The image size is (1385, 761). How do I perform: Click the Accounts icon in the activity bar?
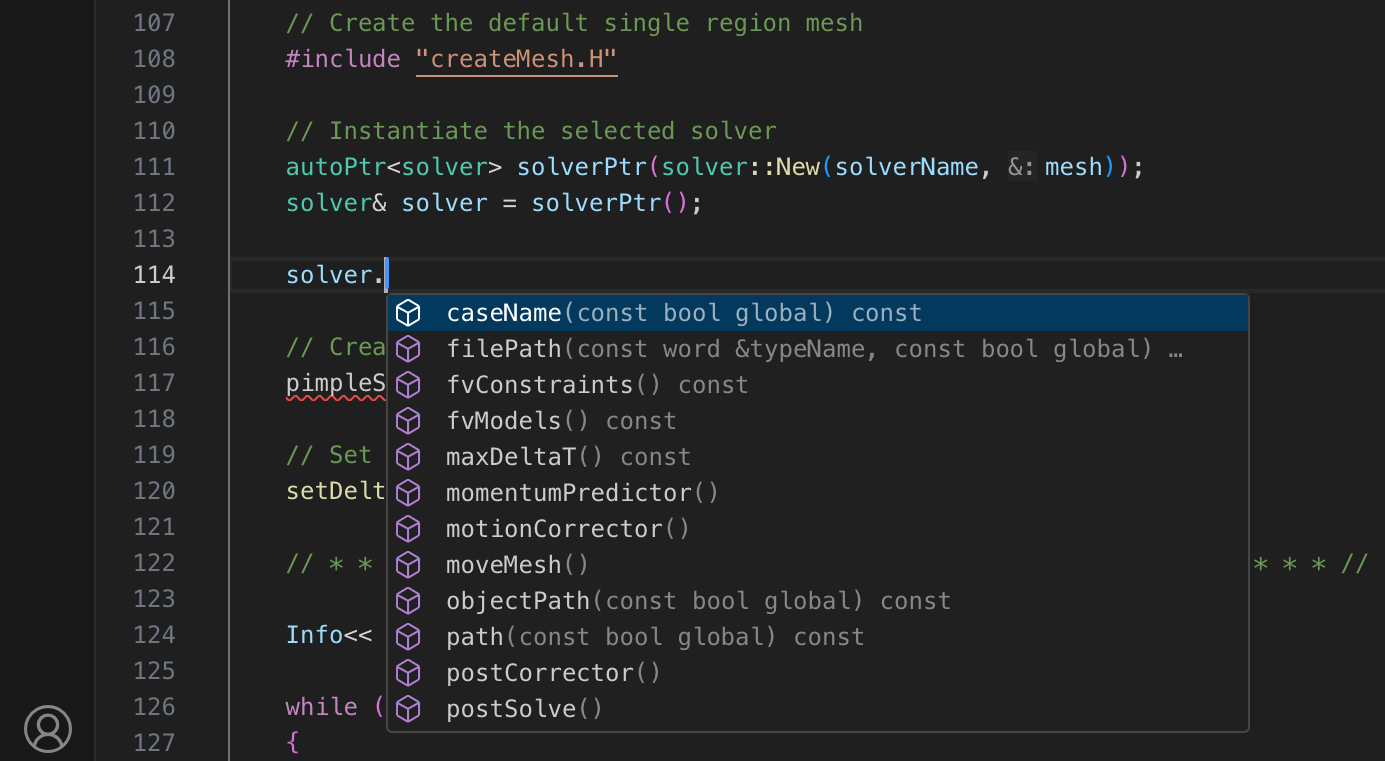pyautogui.click(x=47, y=729)
